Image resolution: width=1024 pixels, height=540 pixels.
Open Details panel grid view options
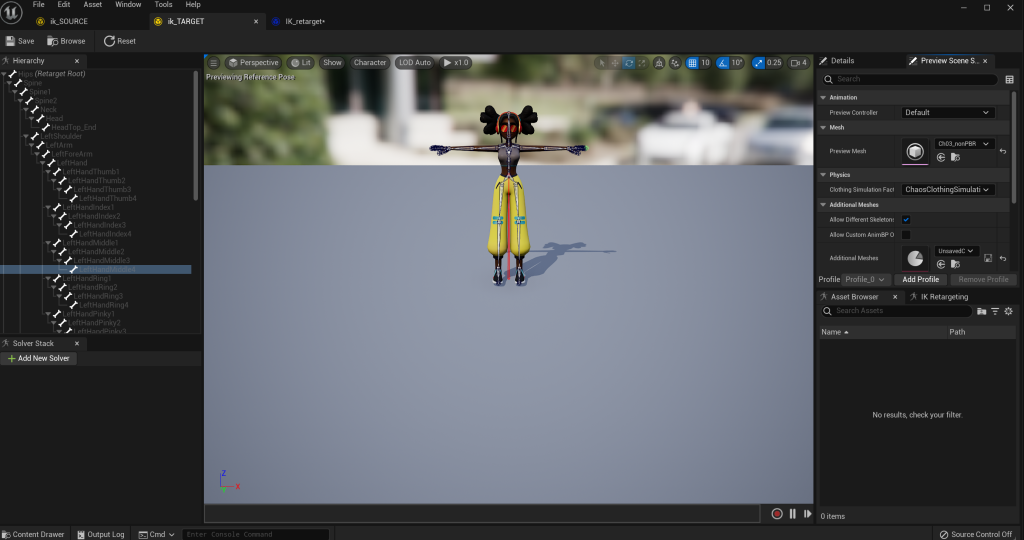click(1010, 80)
